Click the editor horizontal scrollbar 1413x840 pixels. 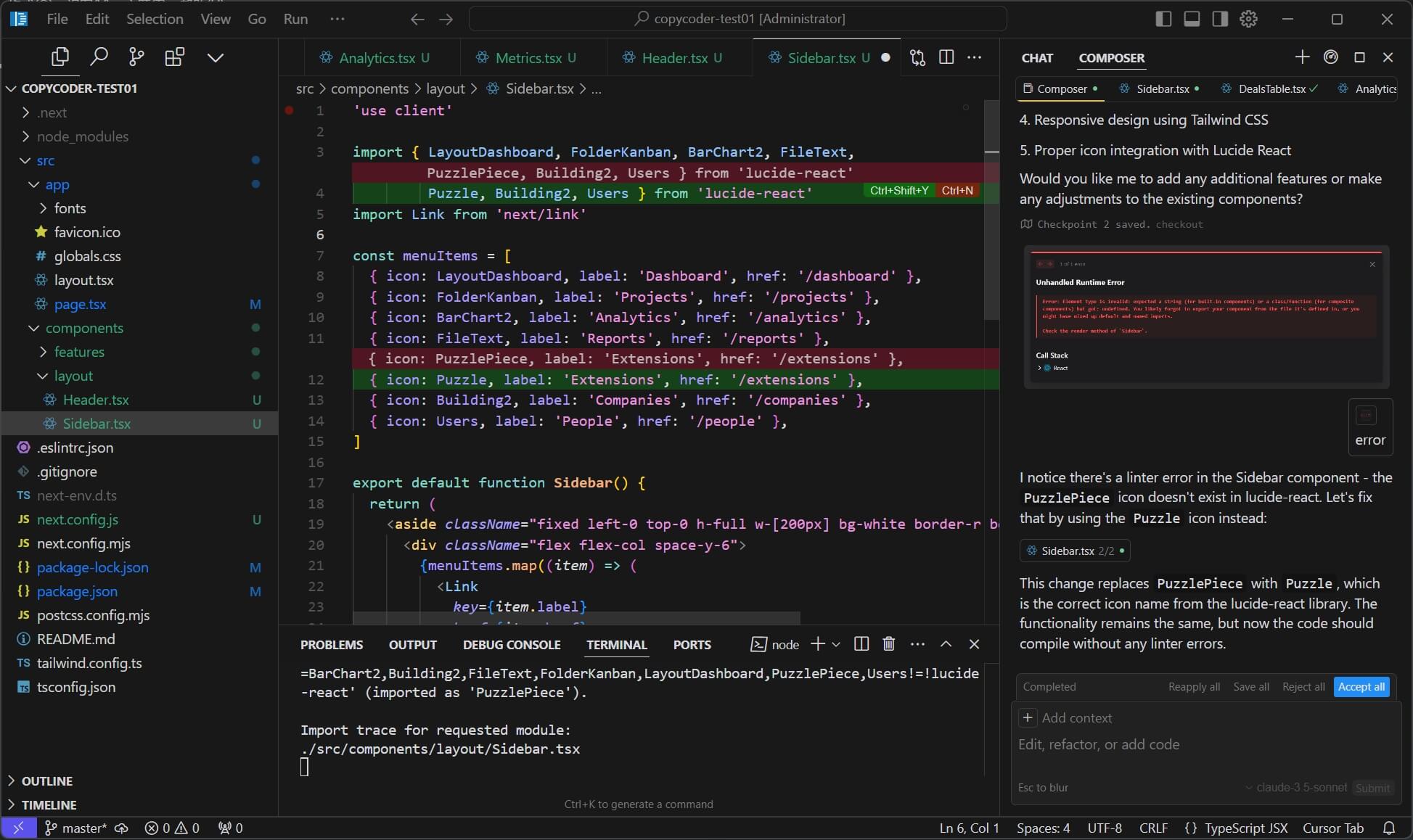click(x=576, y=618)
